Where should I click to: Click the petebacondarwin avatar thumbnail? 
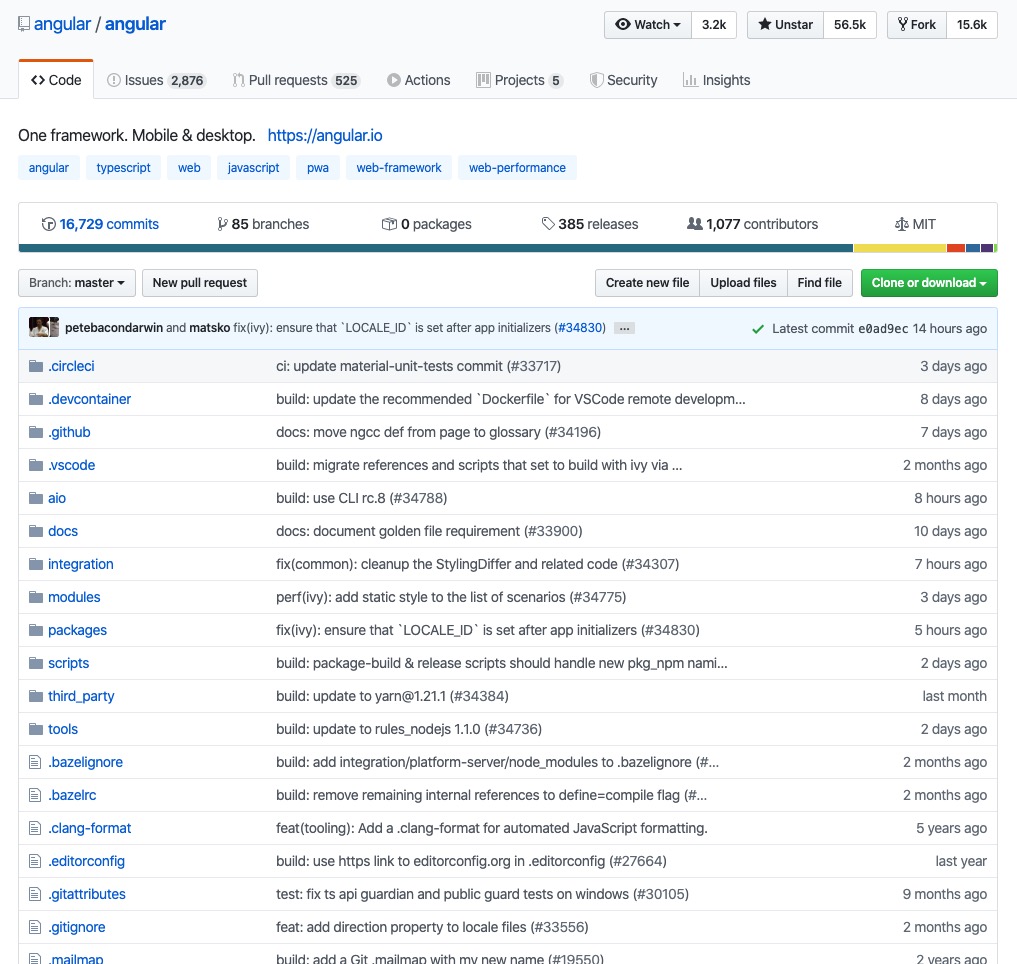[40, 327]
